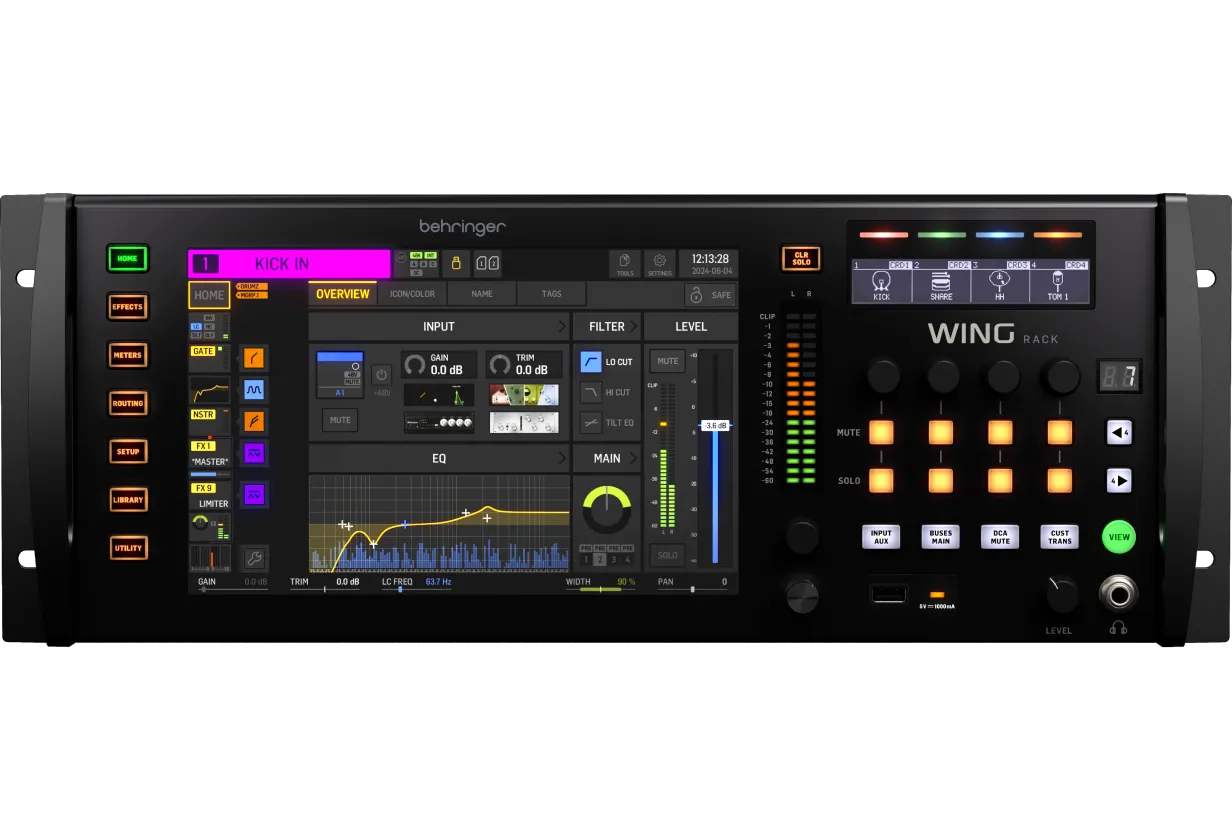
Task: Open the TAGS tab
Action: (x=551, y=294)
